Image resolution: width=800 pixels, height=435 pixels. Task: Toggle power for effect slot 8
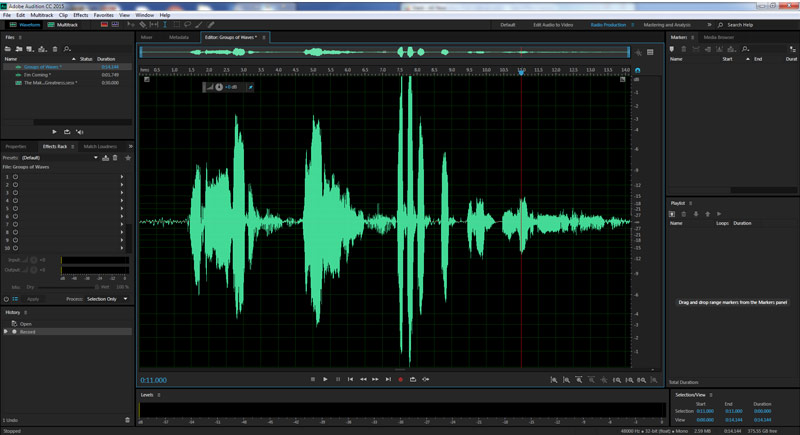(x=15, y=232)
